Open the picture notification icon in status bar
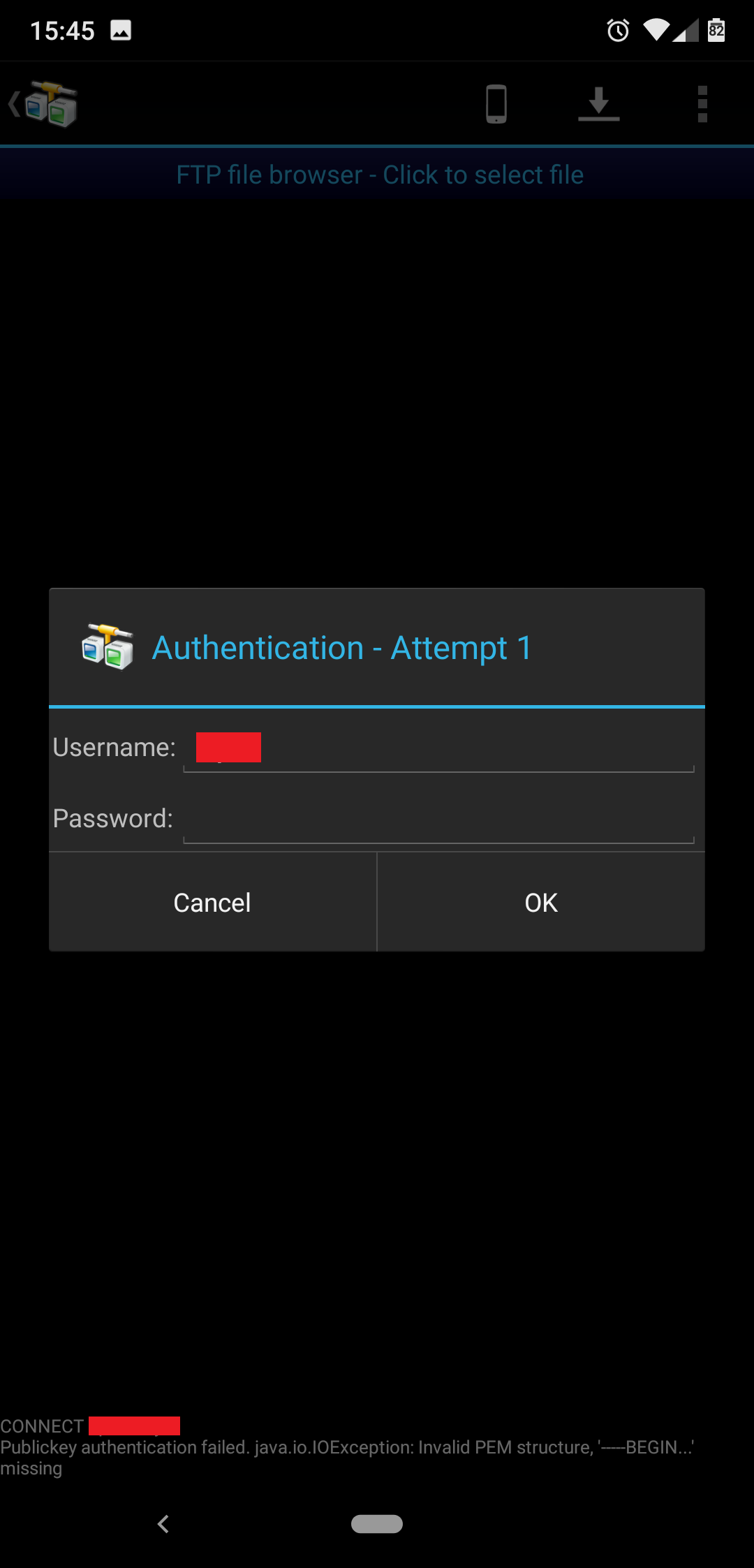This screenshot has width=754, height=1568. (x=121, y=30)
